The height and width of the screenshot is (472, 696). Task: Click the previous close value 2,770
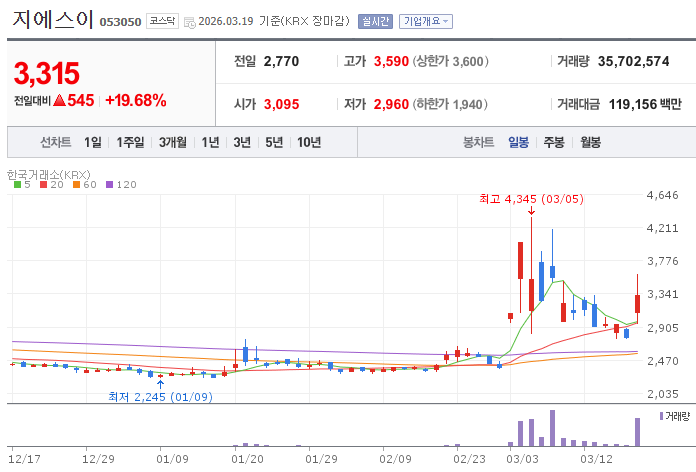[281, 61]
